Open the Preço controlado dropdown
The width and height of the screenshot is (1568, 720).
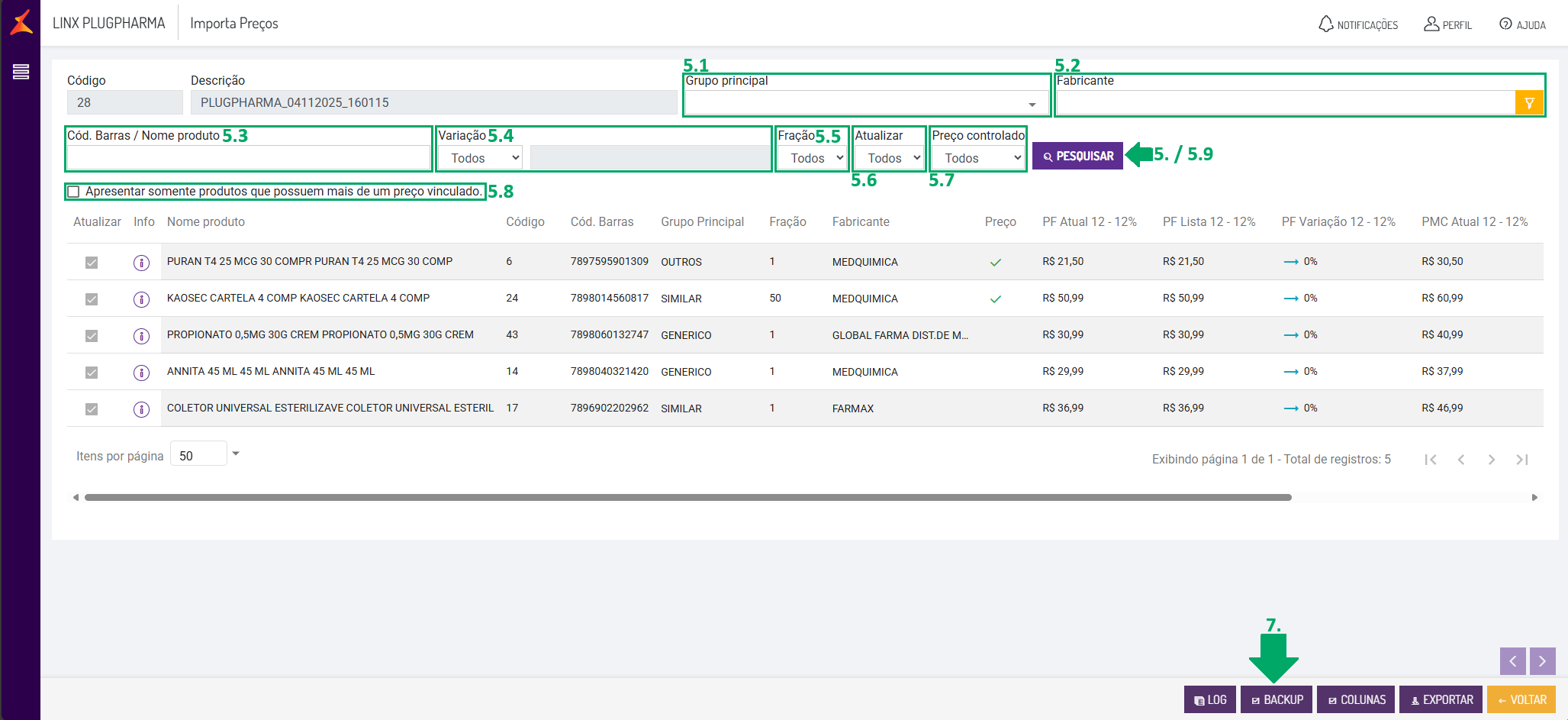tap(978, 158)
